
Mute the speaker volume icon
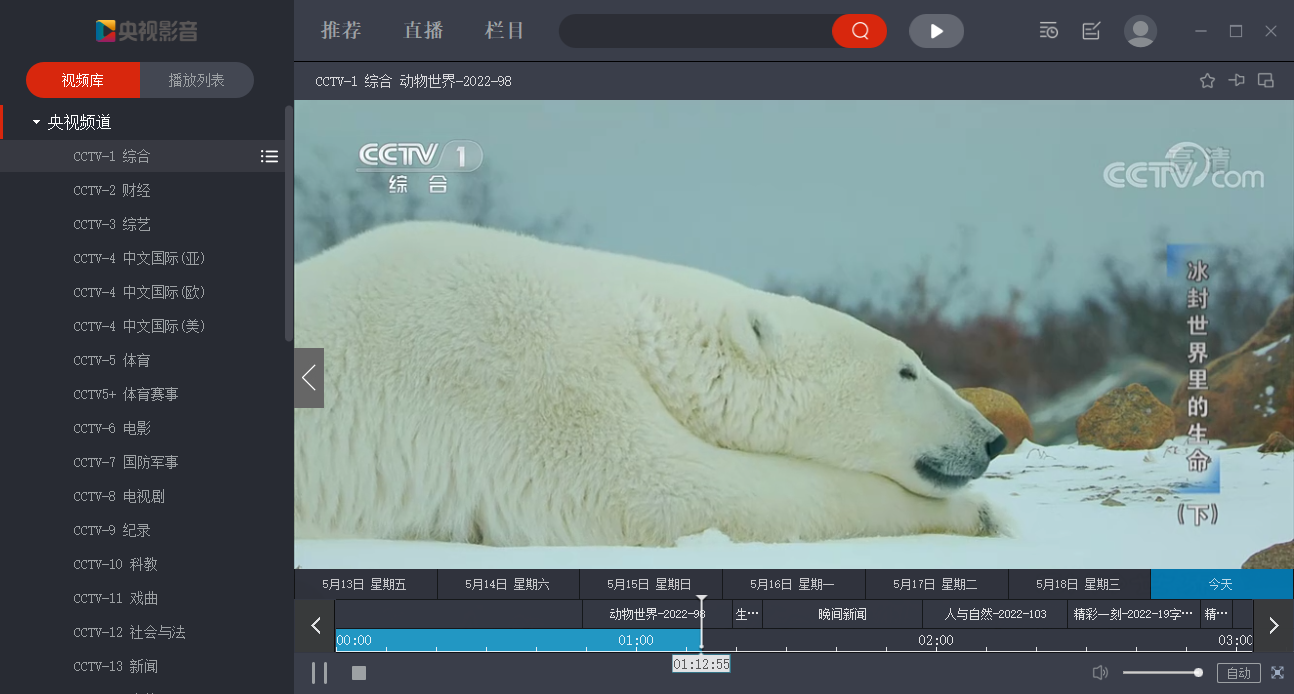1100,673
